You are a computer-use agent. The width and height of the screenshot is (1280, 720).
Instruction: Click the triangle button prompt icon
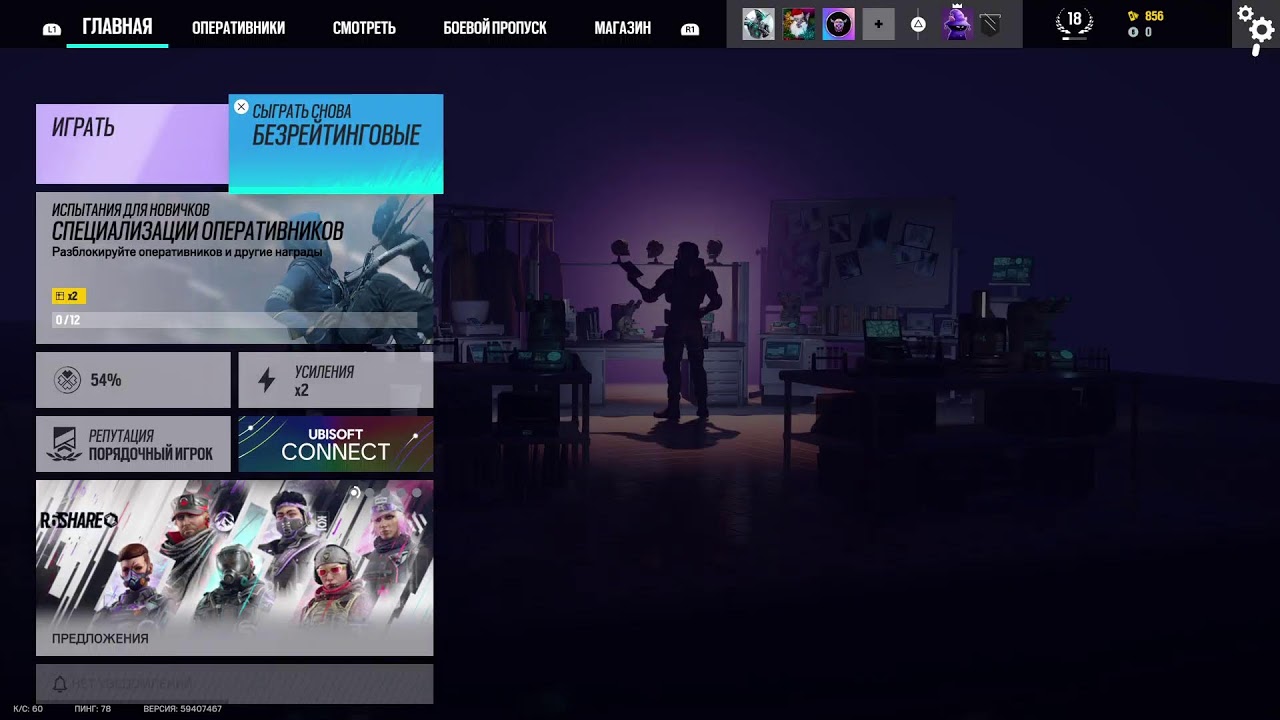click(918, 24)
